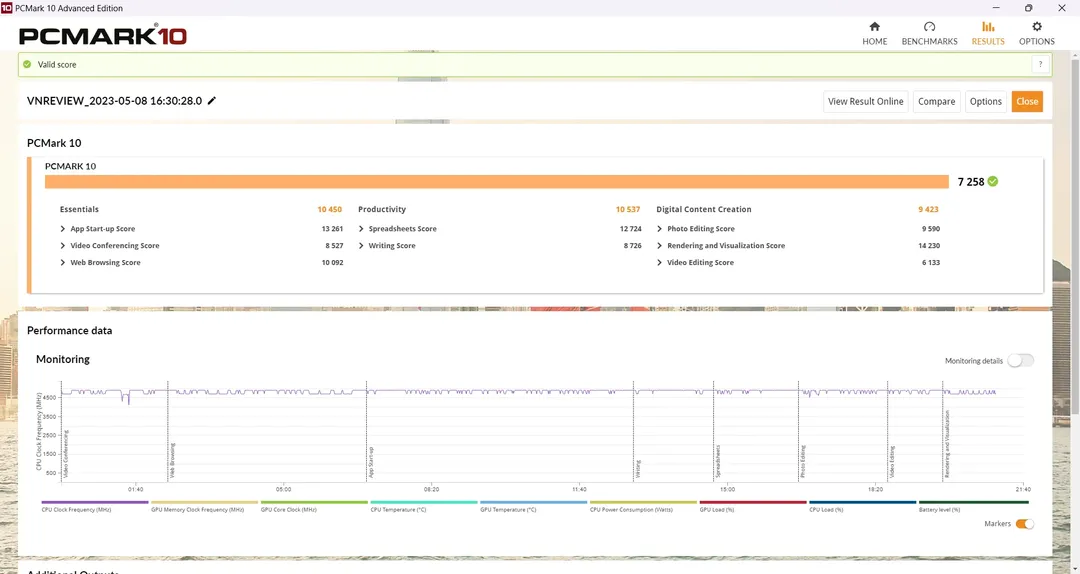The height and width of the screenshot is (574, 1080).
Task: Expand the Video Conferencing Score row
Action: pos(63,246)
